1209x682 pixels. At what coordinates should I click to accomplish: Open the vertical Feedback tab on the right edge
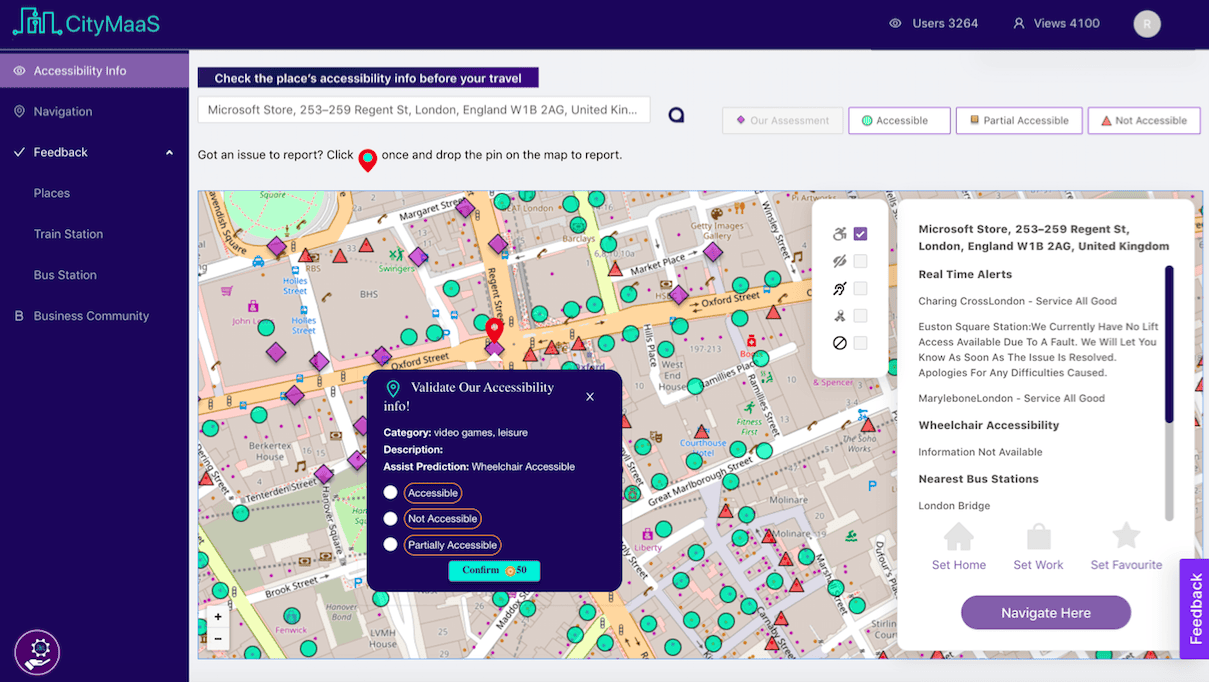pyautogui.click(x=1195, y=609)
